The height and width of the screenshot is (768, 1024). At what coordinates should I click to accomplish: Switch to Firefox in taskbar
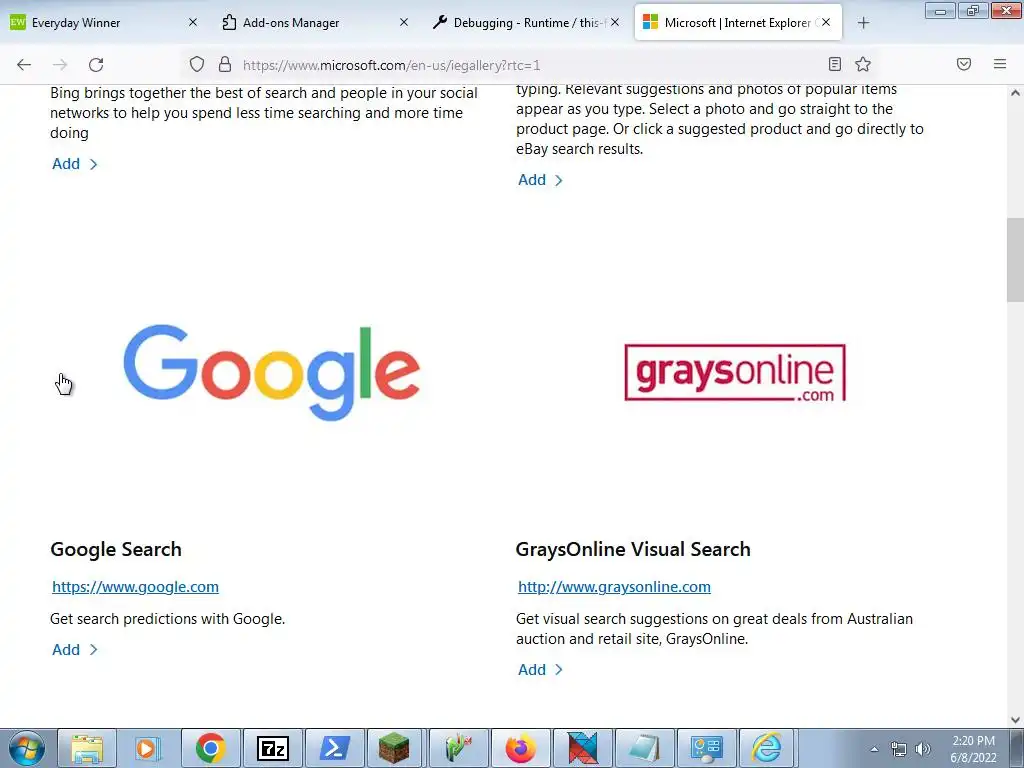point(520,748)
